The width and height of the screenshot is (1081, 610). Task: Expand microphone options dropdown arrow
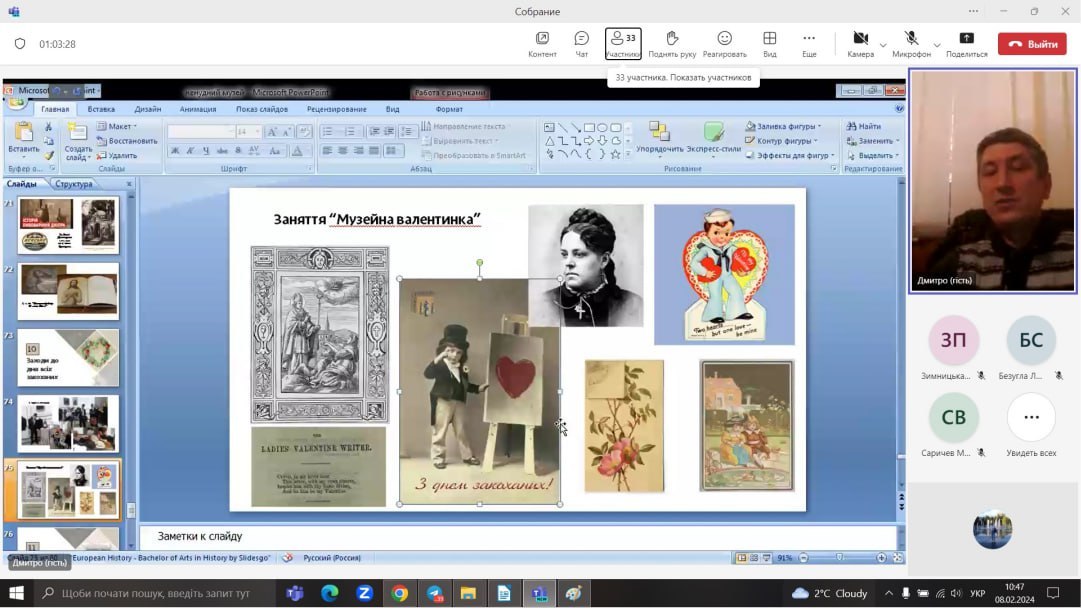click(x=937, y=45)
